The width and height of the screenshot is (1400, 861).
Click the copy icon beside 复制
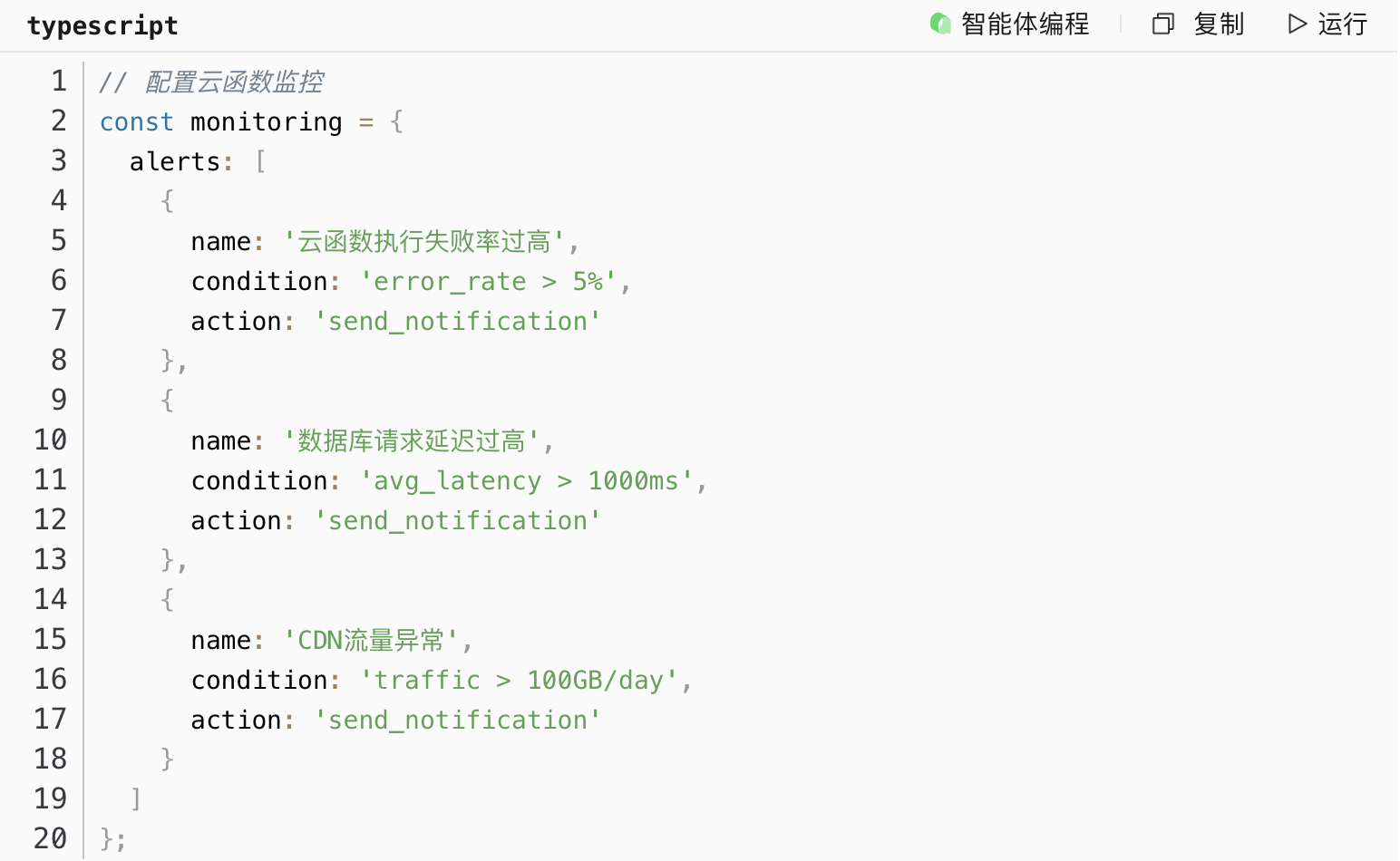tap(1162, 24)
